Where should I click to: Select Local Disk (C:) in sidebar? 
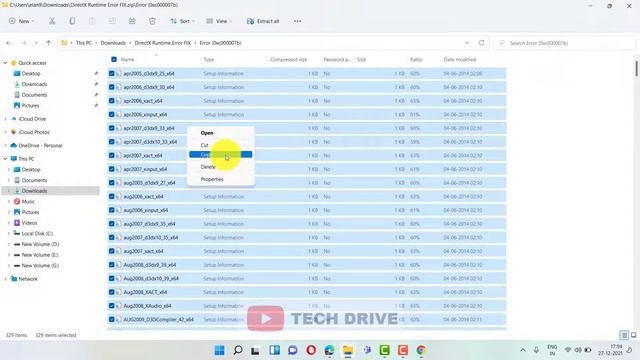click(x=37, y=233)
